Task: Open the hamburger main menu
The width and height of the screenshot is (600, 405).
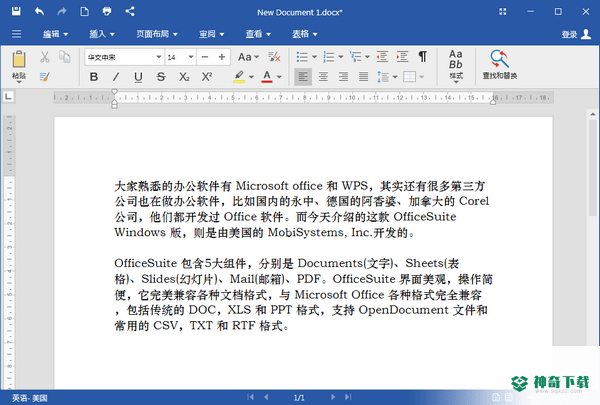Action: [x=16, y=34]
